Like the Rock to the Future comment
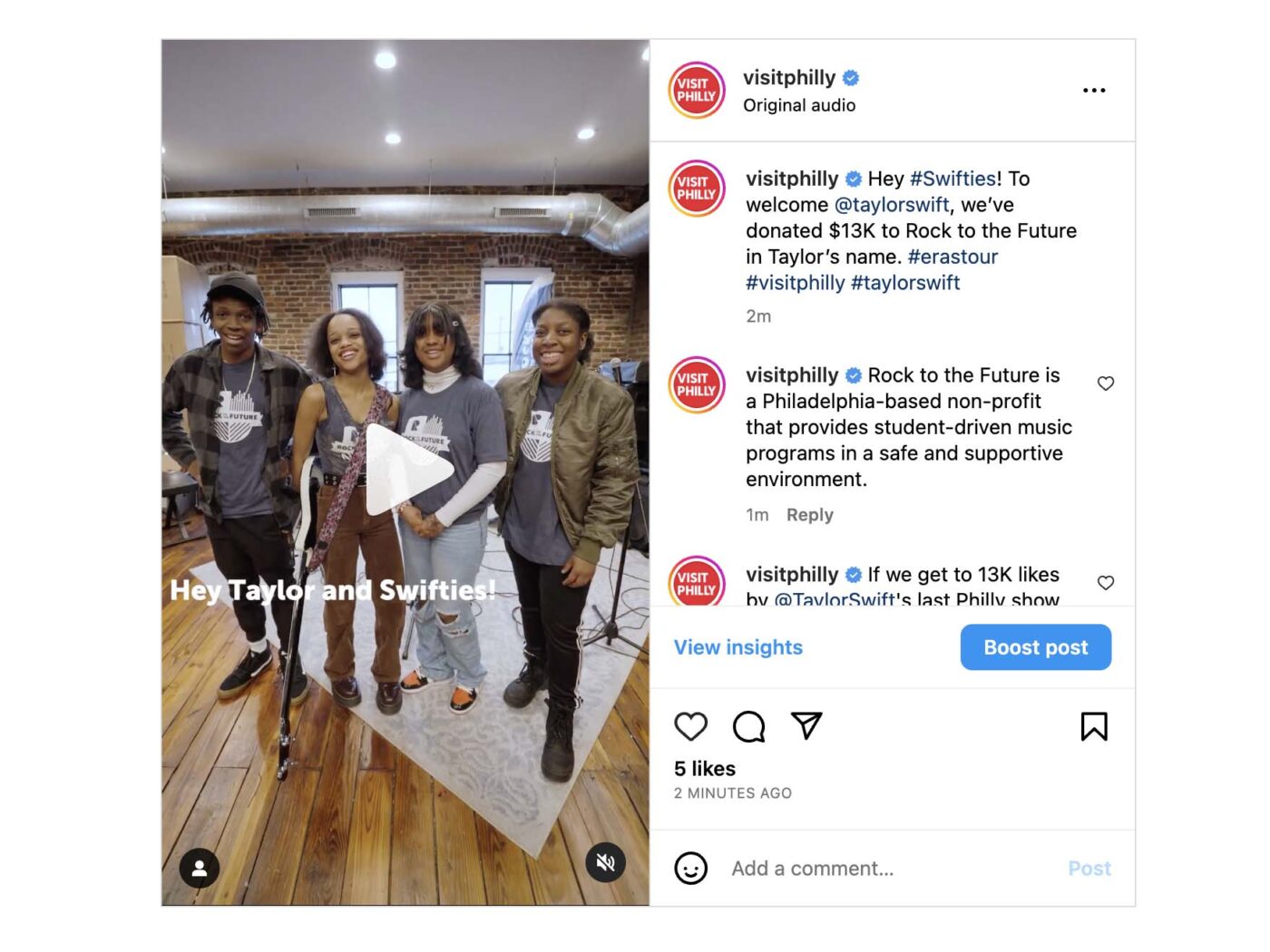Image resolution: width=1270 pixels, height=952 pixels. click(x=1105, y=384)
